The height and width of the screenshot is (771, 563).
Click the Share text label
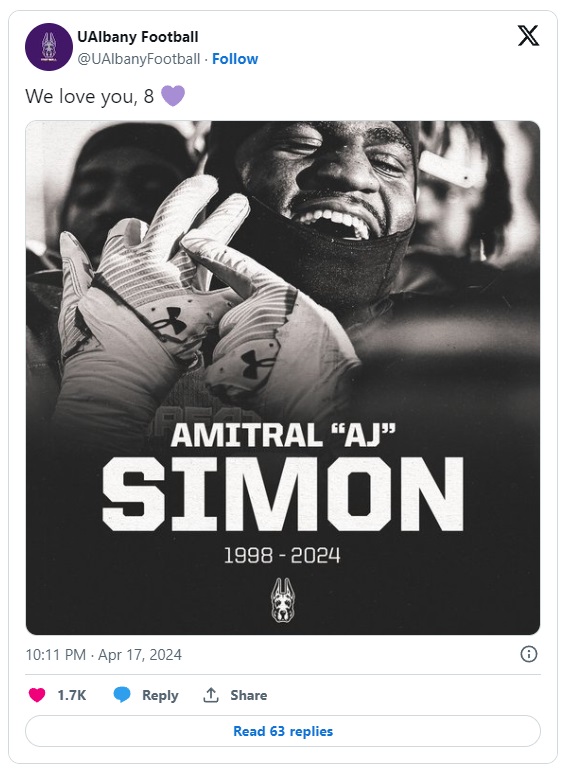point(248,695)
